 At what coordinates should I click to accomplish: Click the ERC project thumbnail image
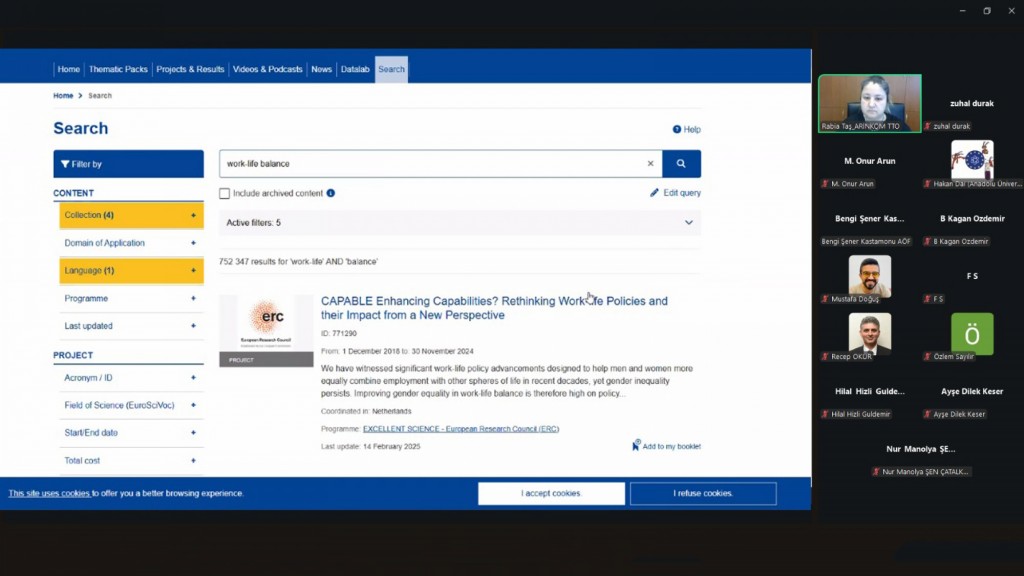tap(266, 330)
